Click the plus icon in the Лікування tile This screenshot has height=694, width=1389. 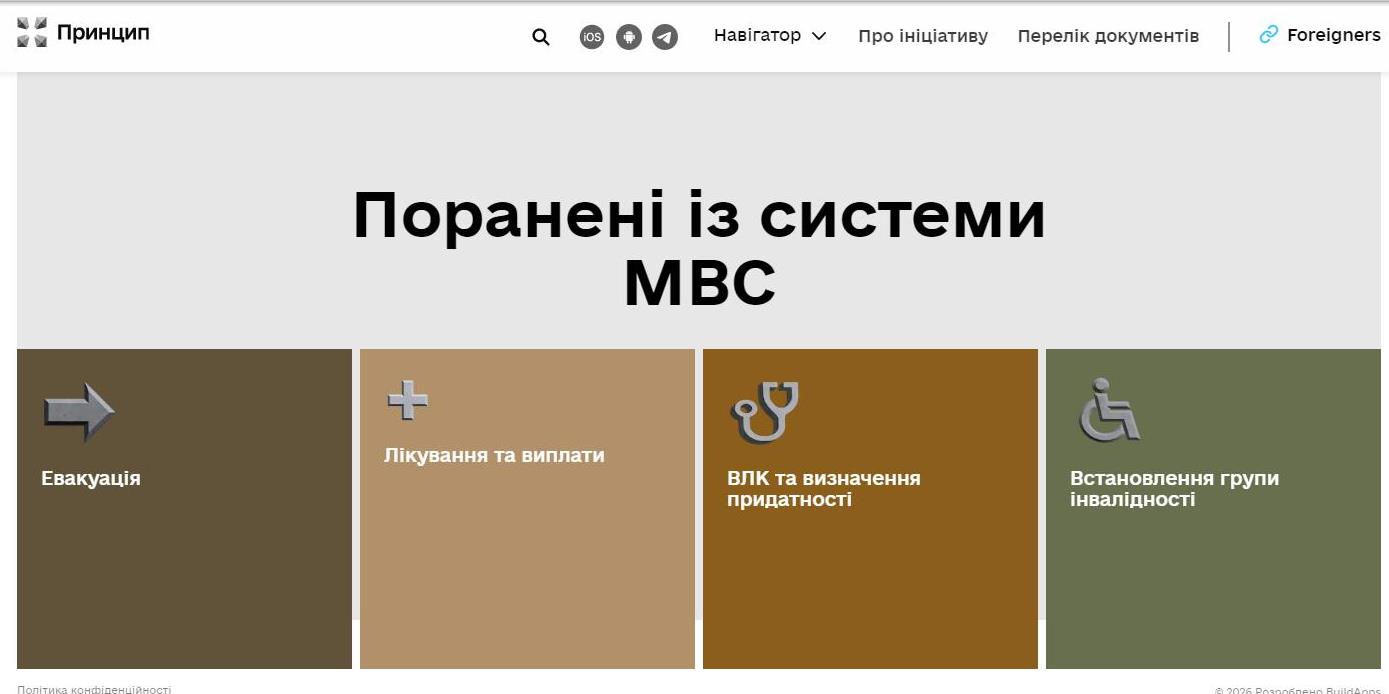pyautogui.click(x=408, y=400)
